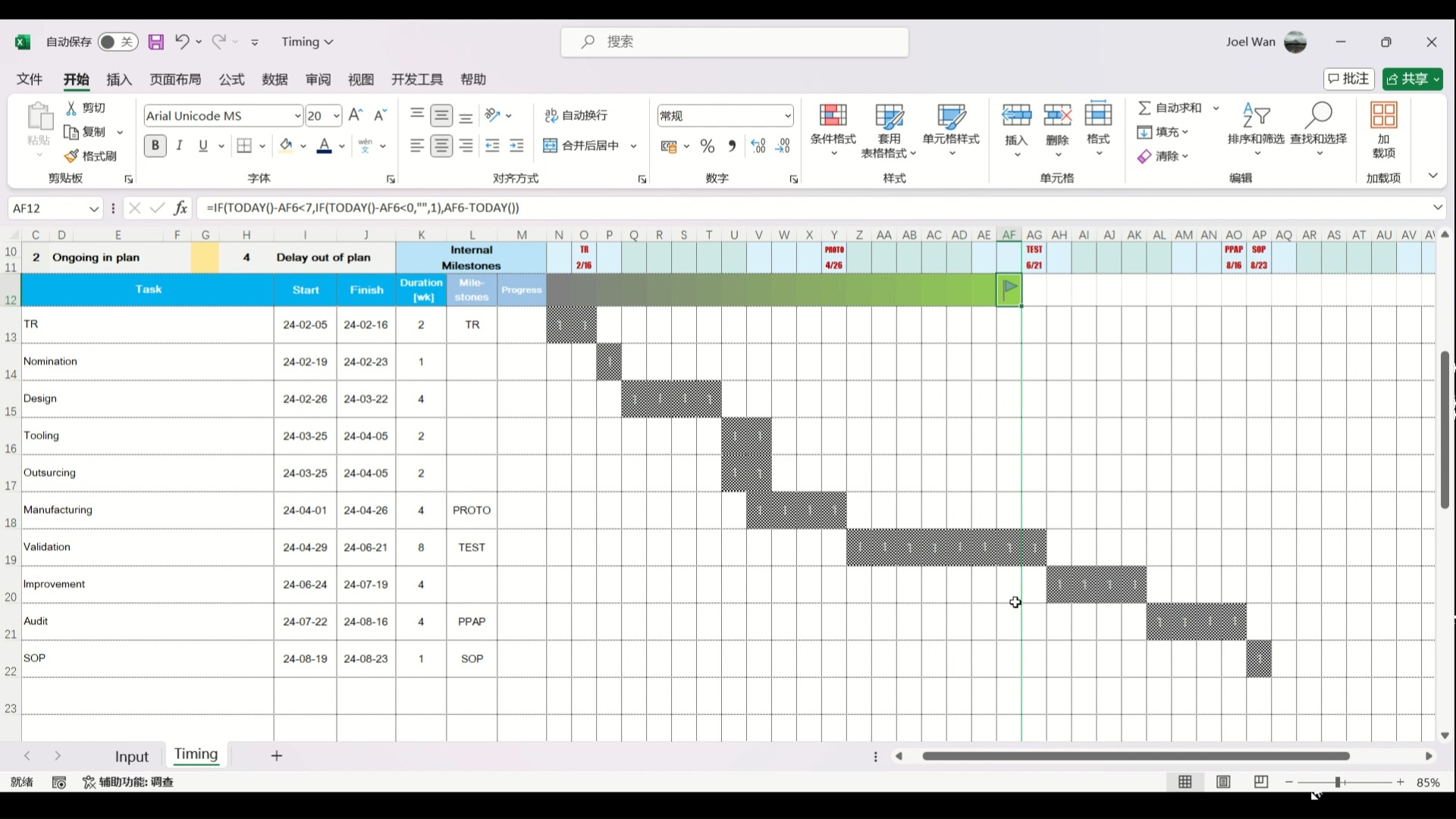The width and height of the screenshot is (1456, 819).
Task: Click Format cells (格式) icon
Action: 1098,115
